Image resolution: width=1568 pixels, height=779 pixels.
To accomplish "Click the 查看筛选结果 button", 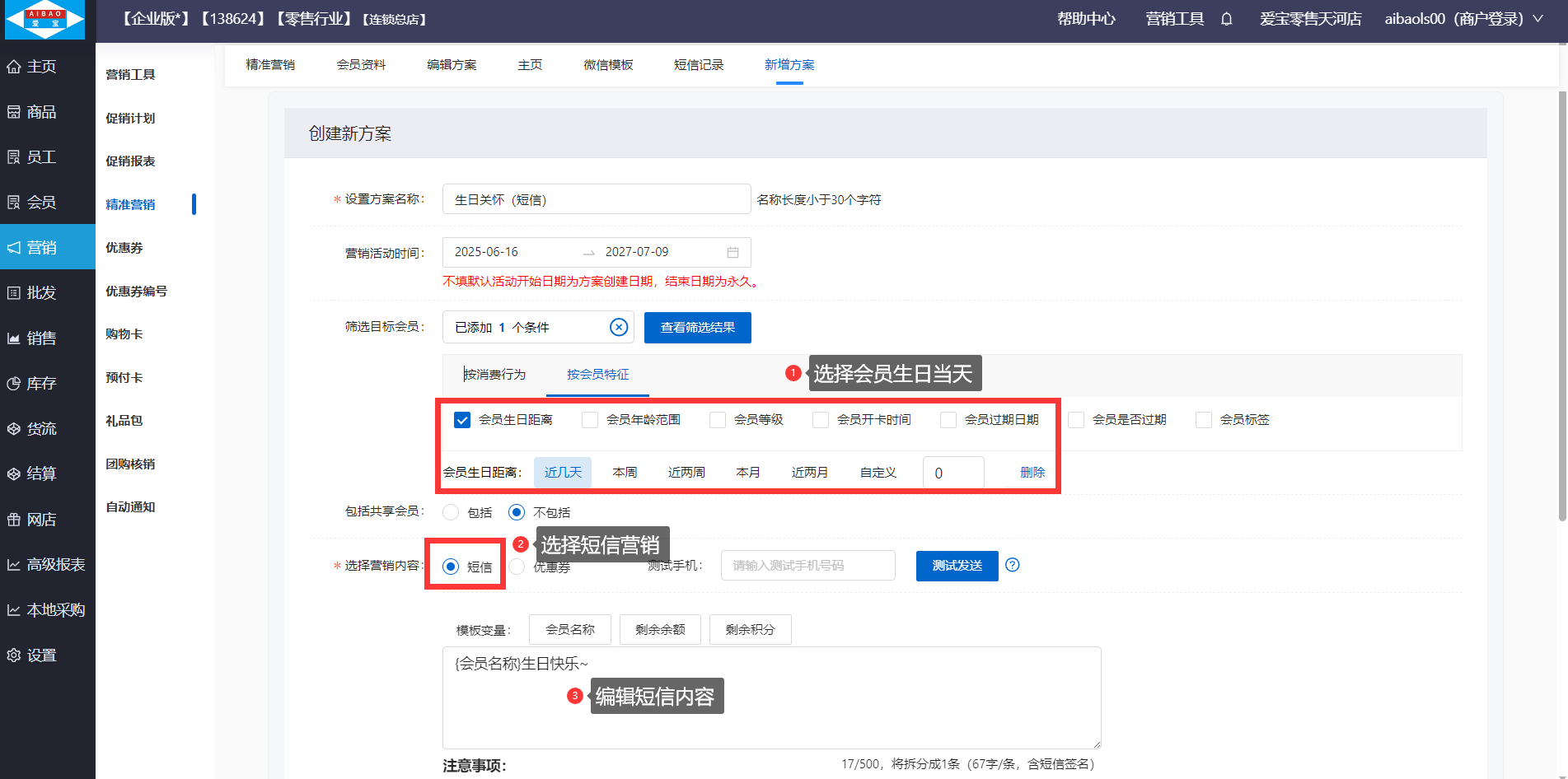I will (697, 327).
